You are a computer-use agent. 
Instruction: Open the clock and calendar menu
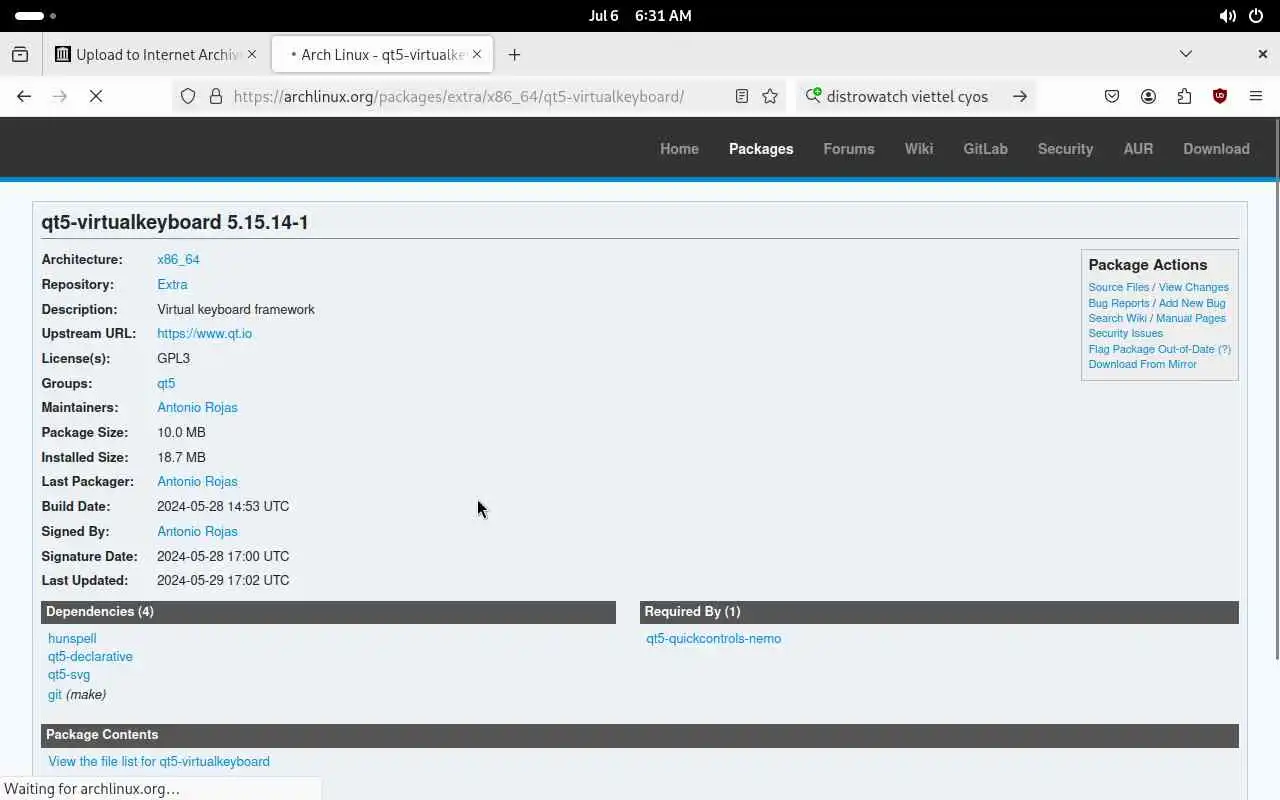tap(640, 16)
